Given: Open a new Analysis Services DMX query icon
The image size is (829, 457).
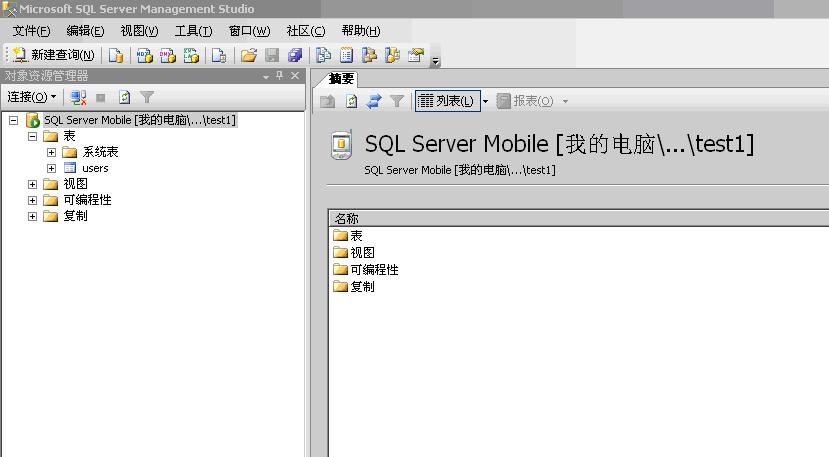Looking at the screenshot, I should pos(168,55).
